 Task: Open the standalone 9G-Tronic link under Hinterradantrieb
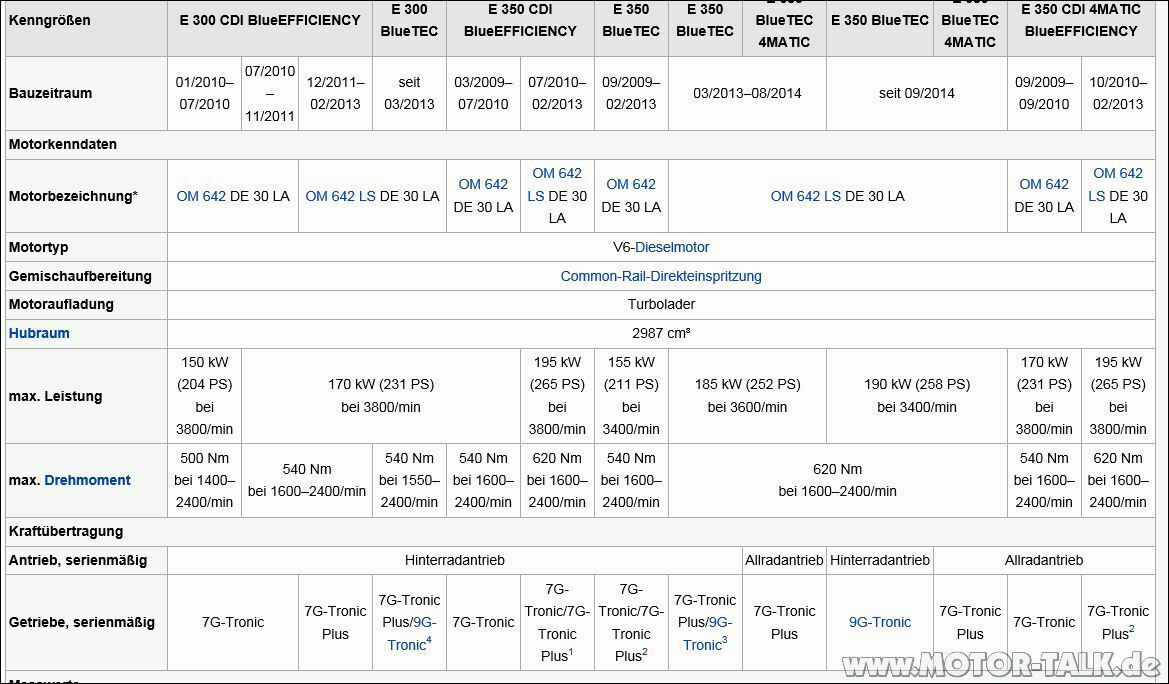click(x=880, y=622)
